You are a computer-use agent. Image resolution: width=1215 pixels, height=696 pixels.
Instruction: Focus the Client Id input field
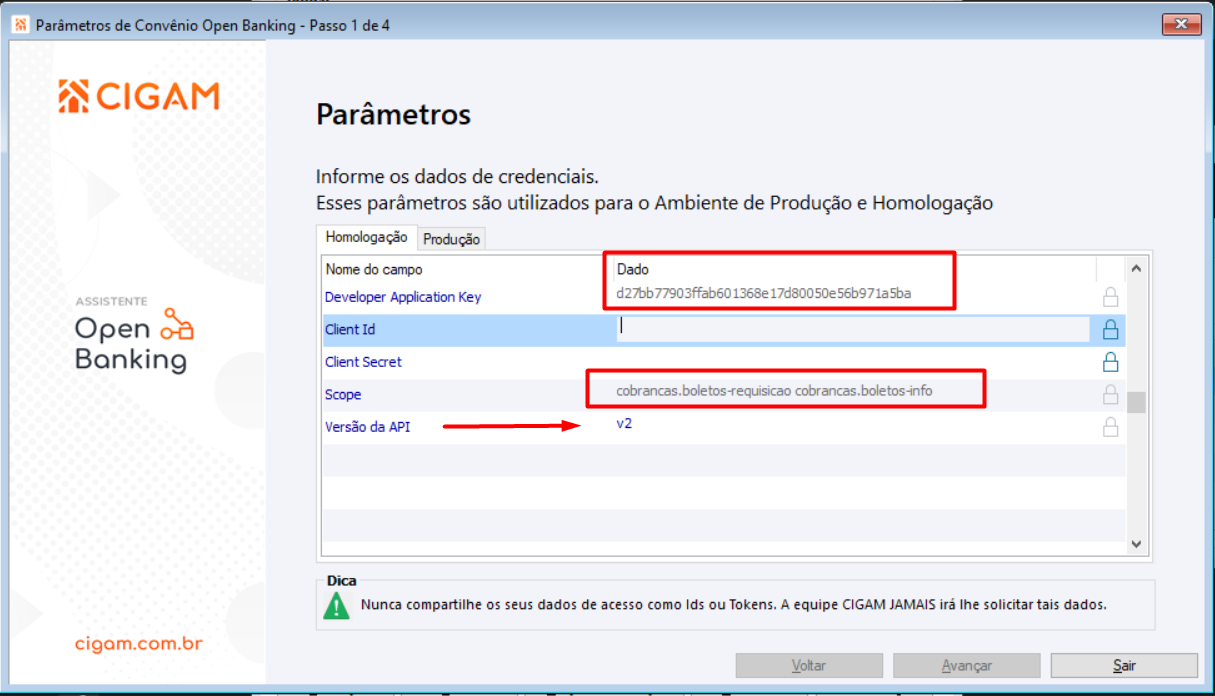point(853,329)
